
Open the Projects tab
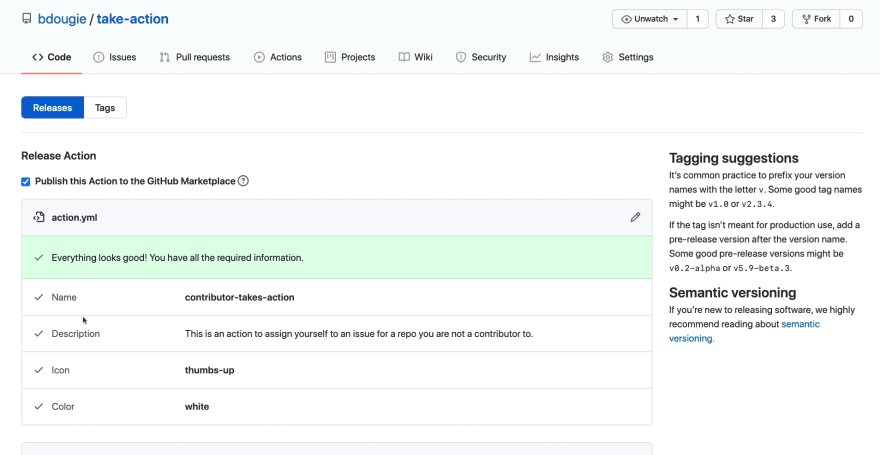350,57
